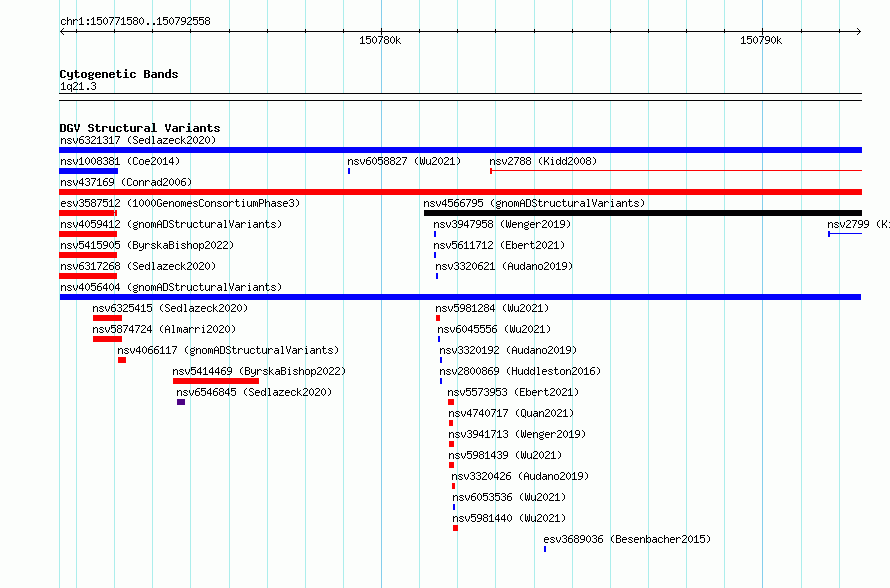890x588 pixels.
Task: Click the nsv6058827 (Wu2021) label
Action: 404,161
